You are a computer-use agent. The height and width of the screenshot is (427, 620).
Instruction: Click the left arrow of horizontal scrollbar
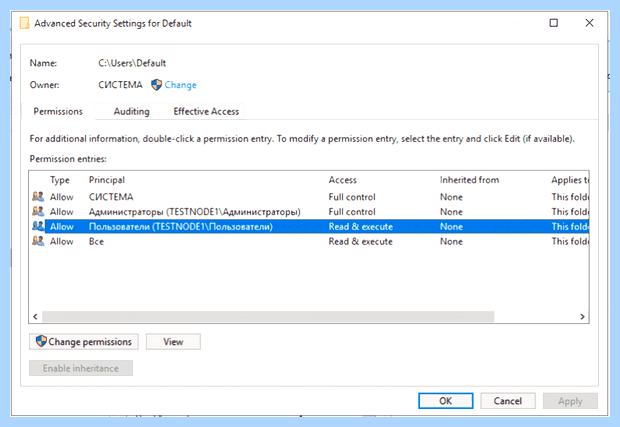pyautogui.click(x=36, y=316)
